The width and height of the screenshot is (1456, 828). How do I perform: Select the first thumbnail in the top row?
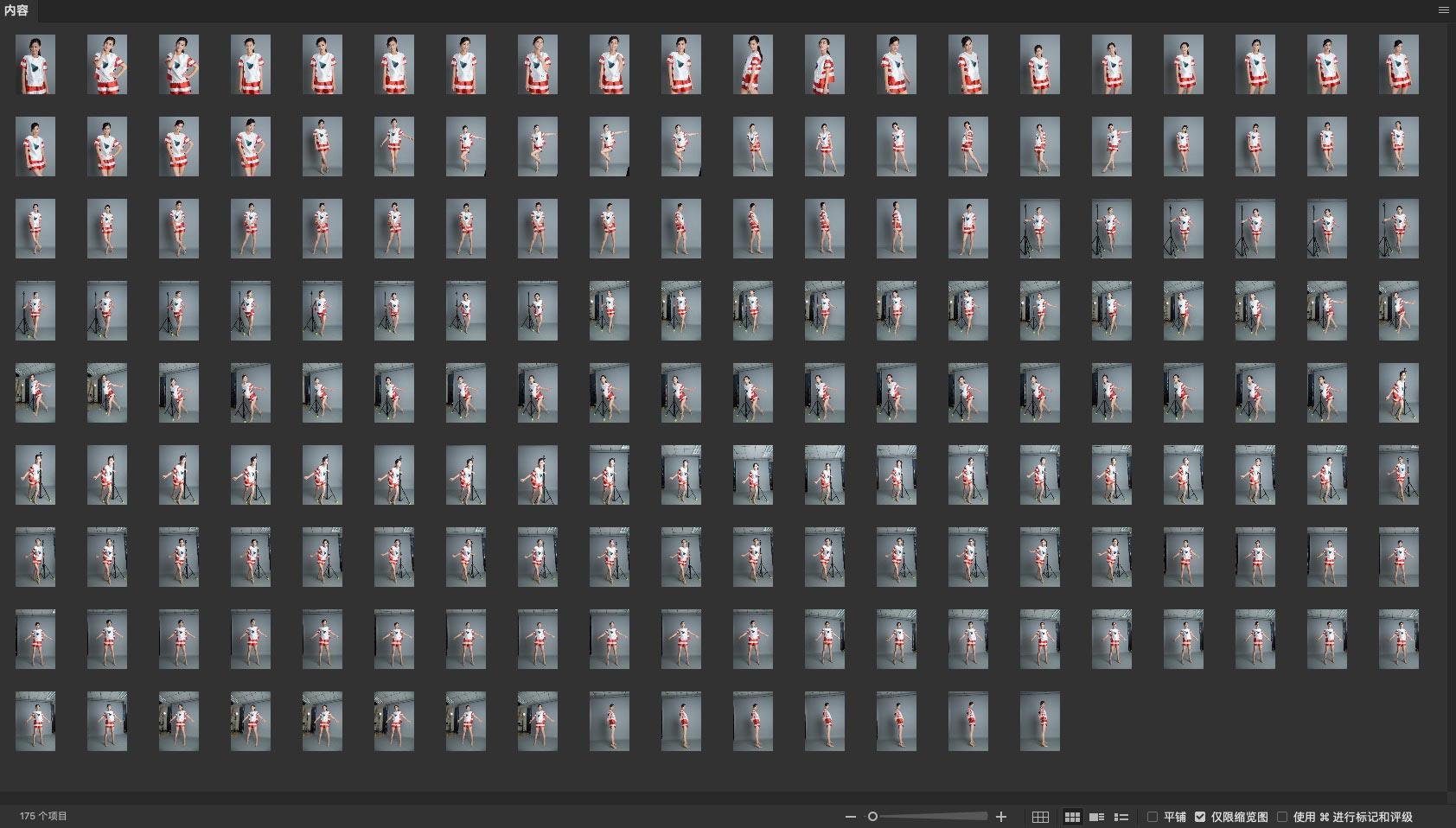point(35,65)
